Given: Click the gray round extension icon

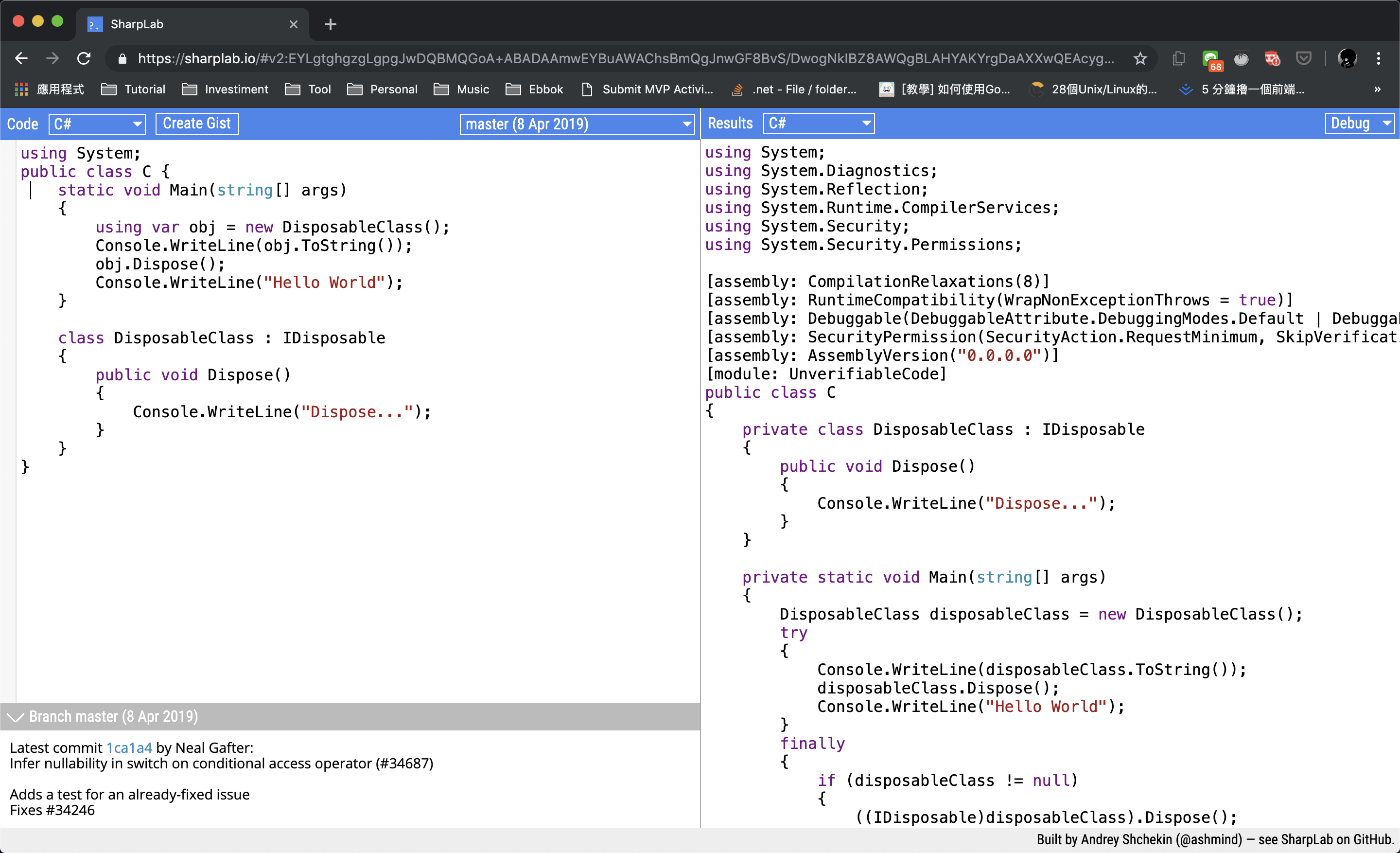Looking at the screenshot, I should [1241, 58].
